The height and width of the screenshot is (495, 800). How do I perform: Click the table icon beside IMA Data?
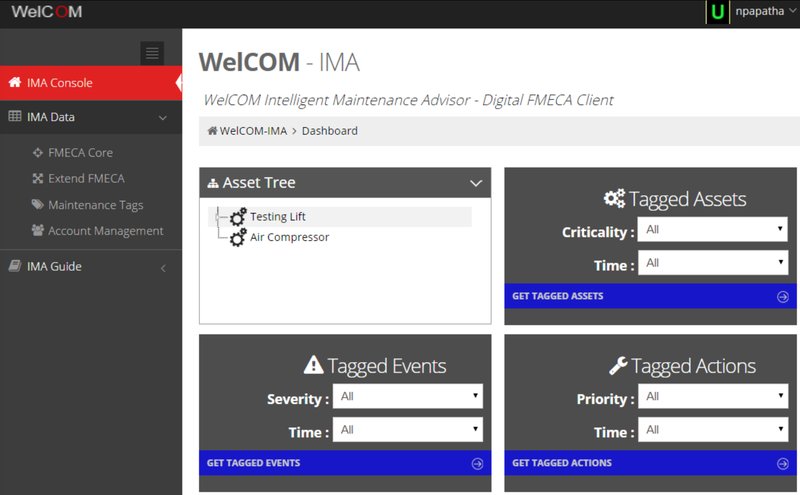click(15, 116)
